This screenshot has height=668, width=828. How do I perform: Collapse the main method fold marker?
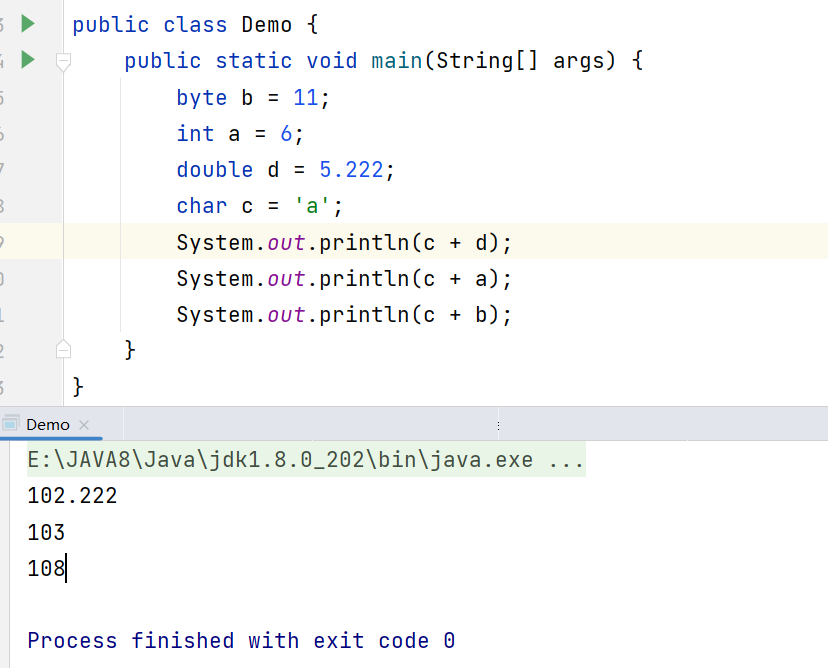pyautogui.click(x=63, y=62)
